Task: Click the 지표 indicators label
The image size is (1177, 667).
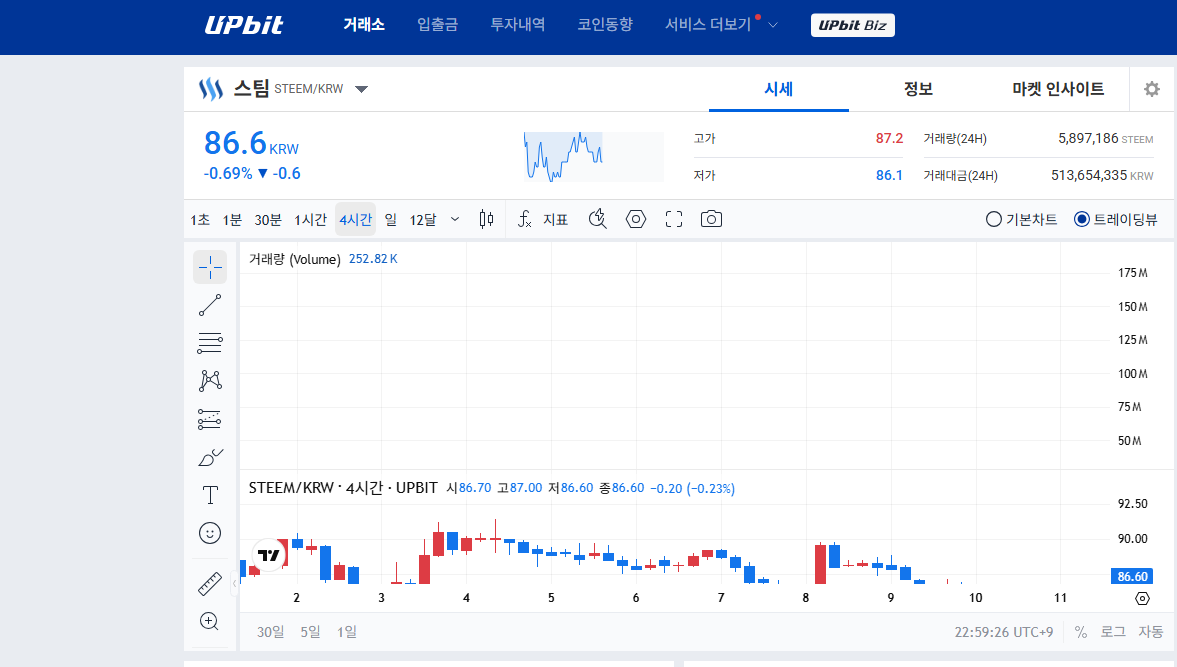Action: [555, 219]
